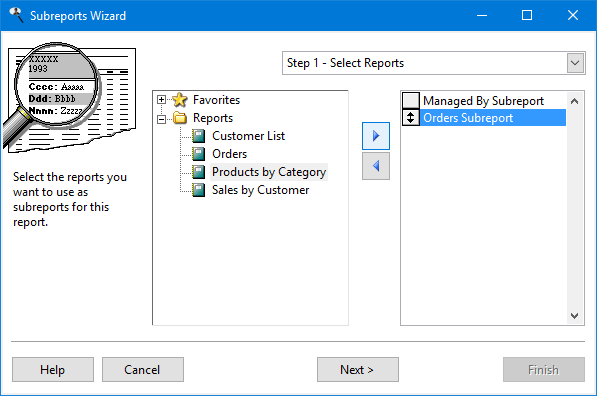Click the Favorites star icon
597x396 pixels.
click(x=180, y=100)
